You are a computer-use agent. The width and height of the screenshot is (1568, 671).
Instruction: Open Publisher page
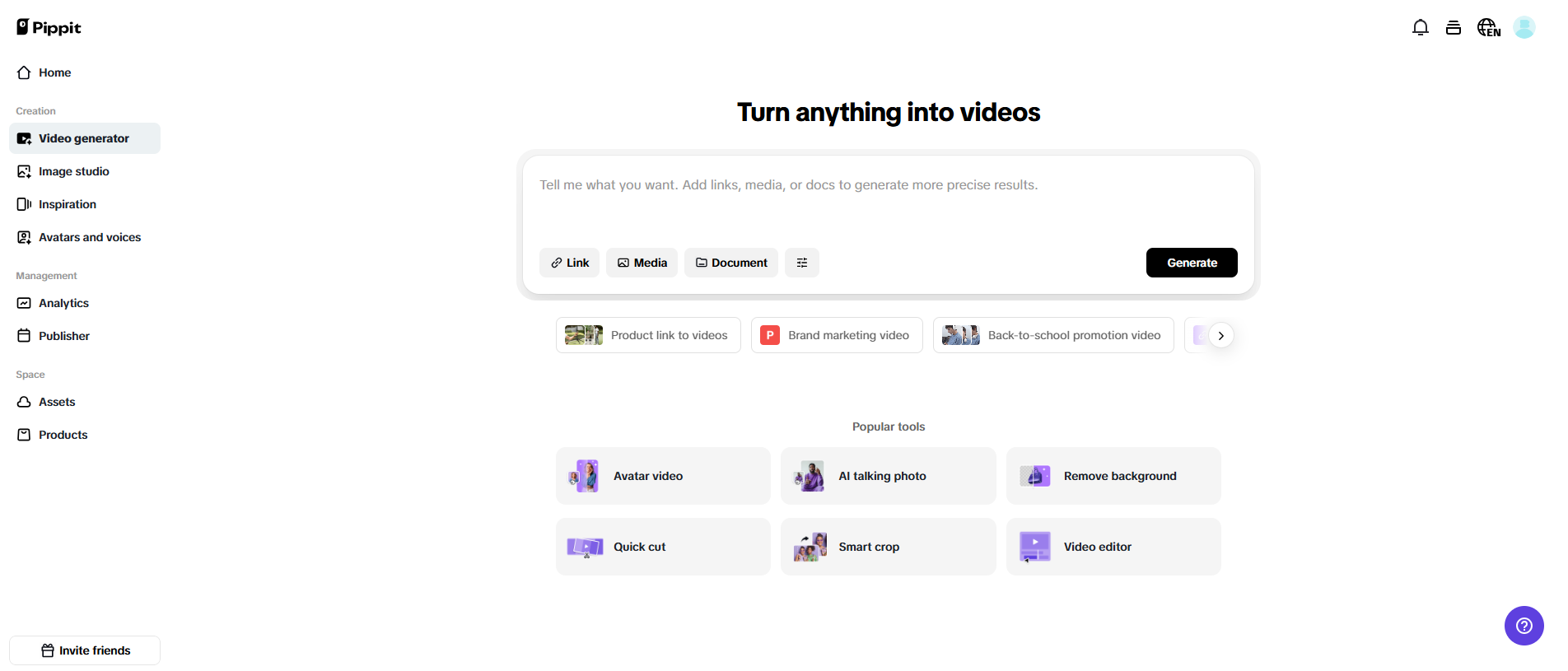(85, 336)
